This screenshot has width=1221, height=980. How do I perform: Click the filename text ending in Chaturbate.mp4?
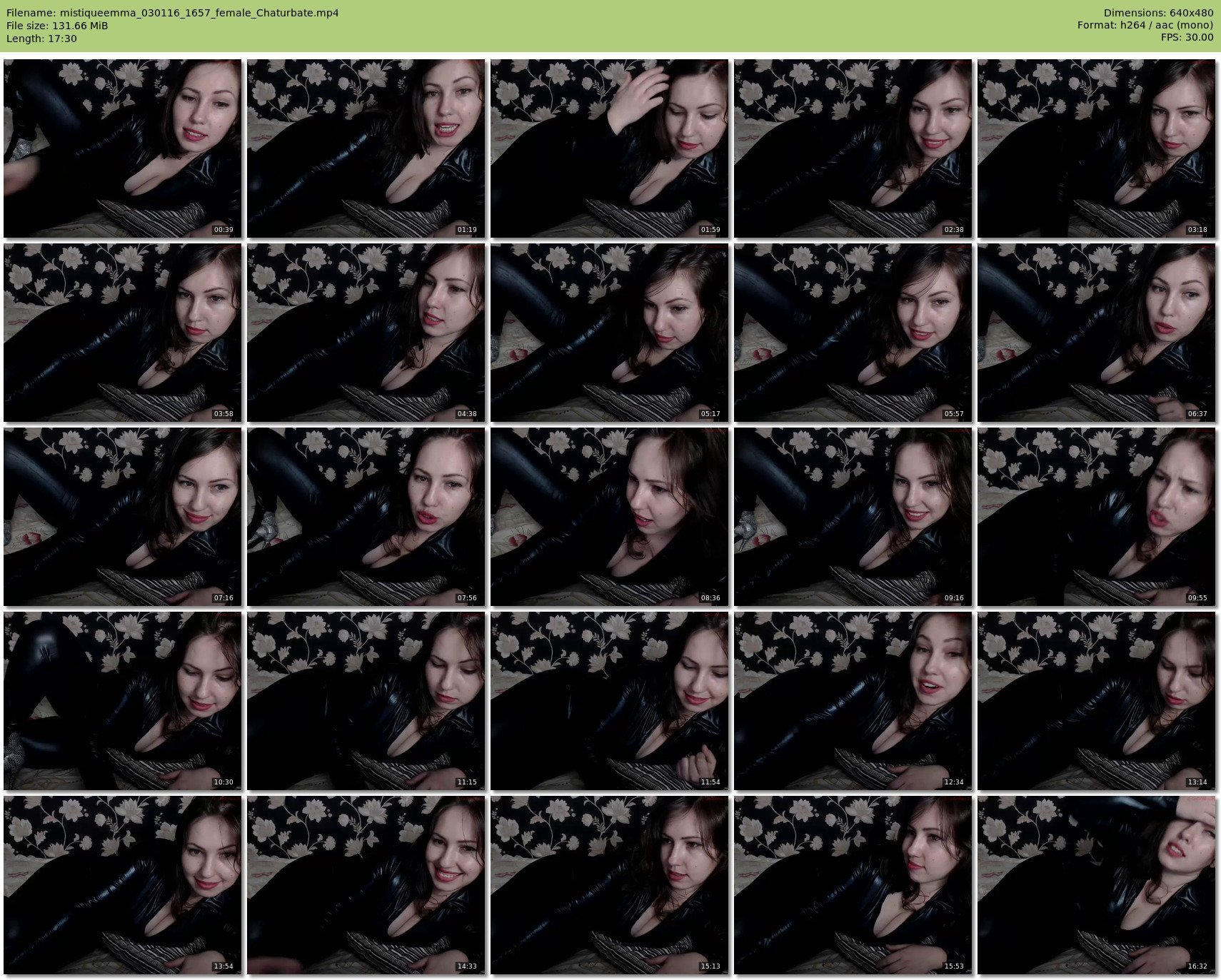172,13
